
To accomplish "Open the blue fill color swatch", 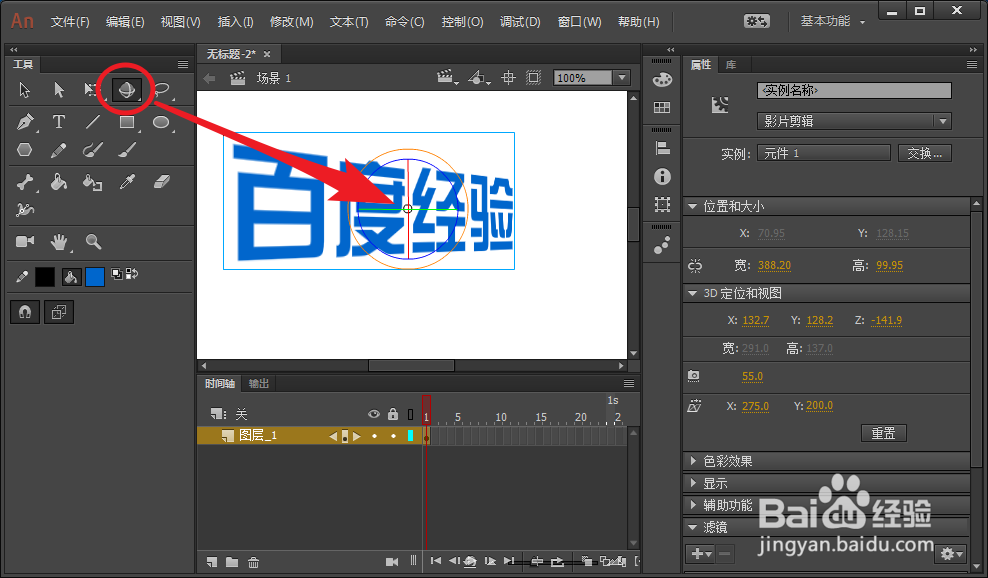I will tap(95, 277).
